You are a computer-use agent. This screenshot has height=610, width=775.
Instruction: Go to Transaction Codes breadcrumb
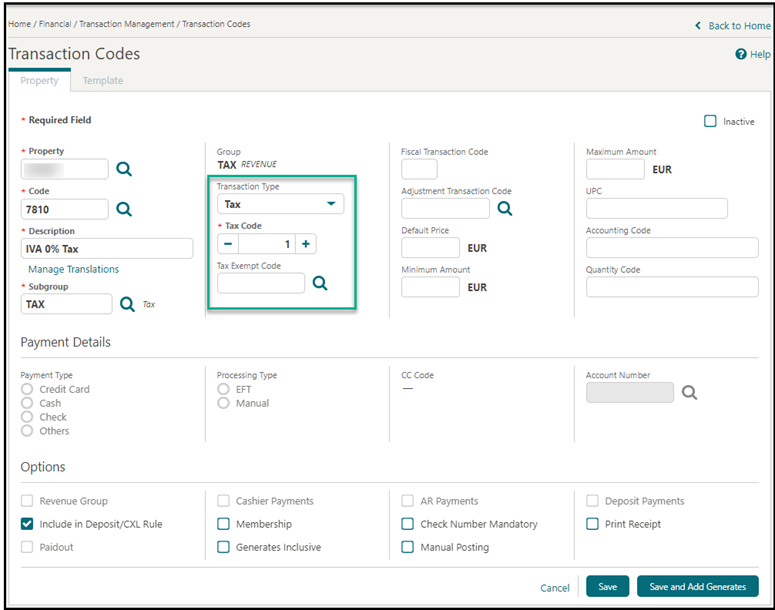tap(216, 24)
